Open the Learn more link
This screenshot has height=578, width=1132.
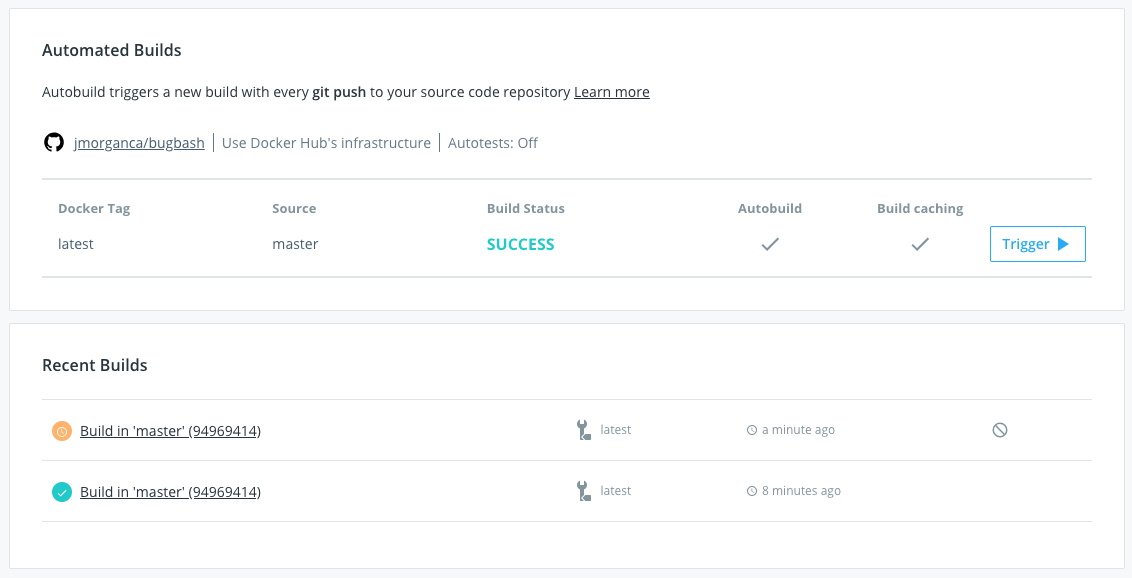coord(612,92)
